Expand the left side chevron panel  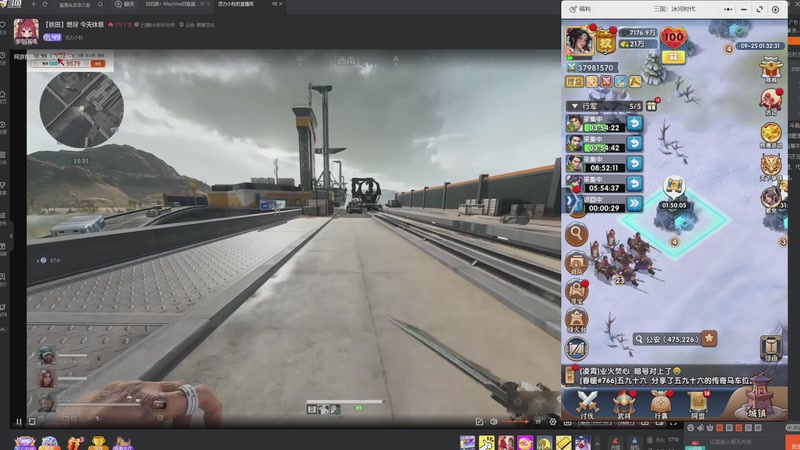[570, 202]
